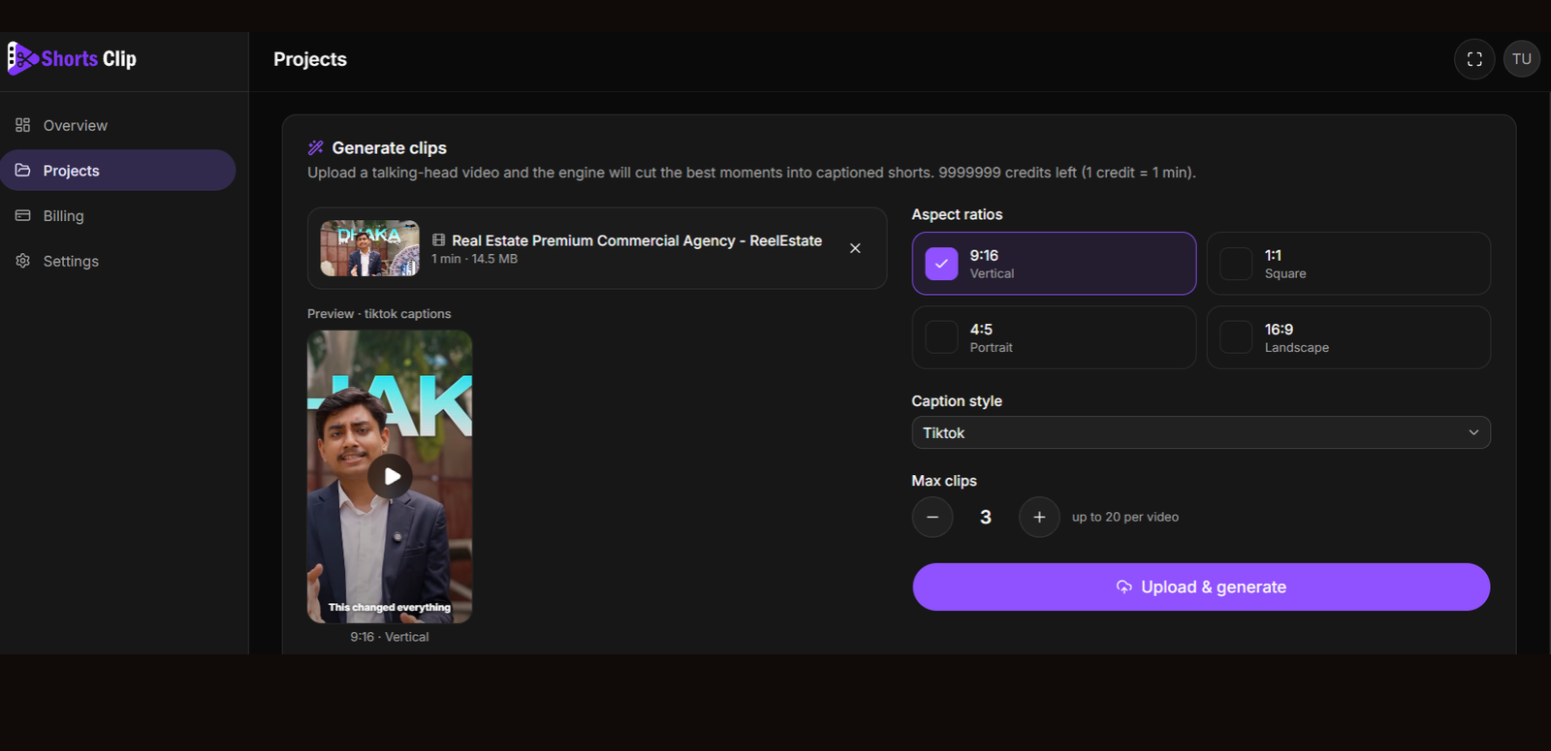
Task: Open the Overview menu item
Action: 118,125
